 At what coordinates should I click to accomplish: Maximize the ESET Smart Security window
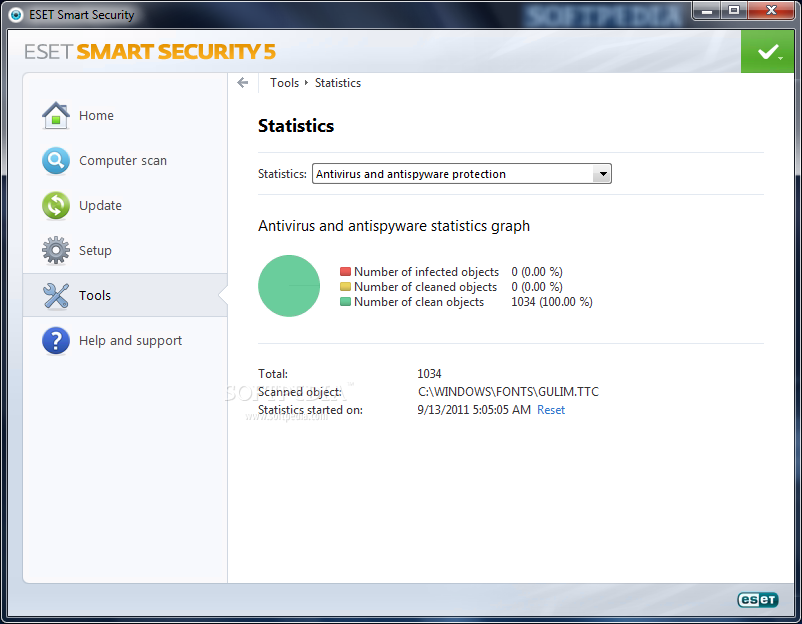click(x=733, y=11)
